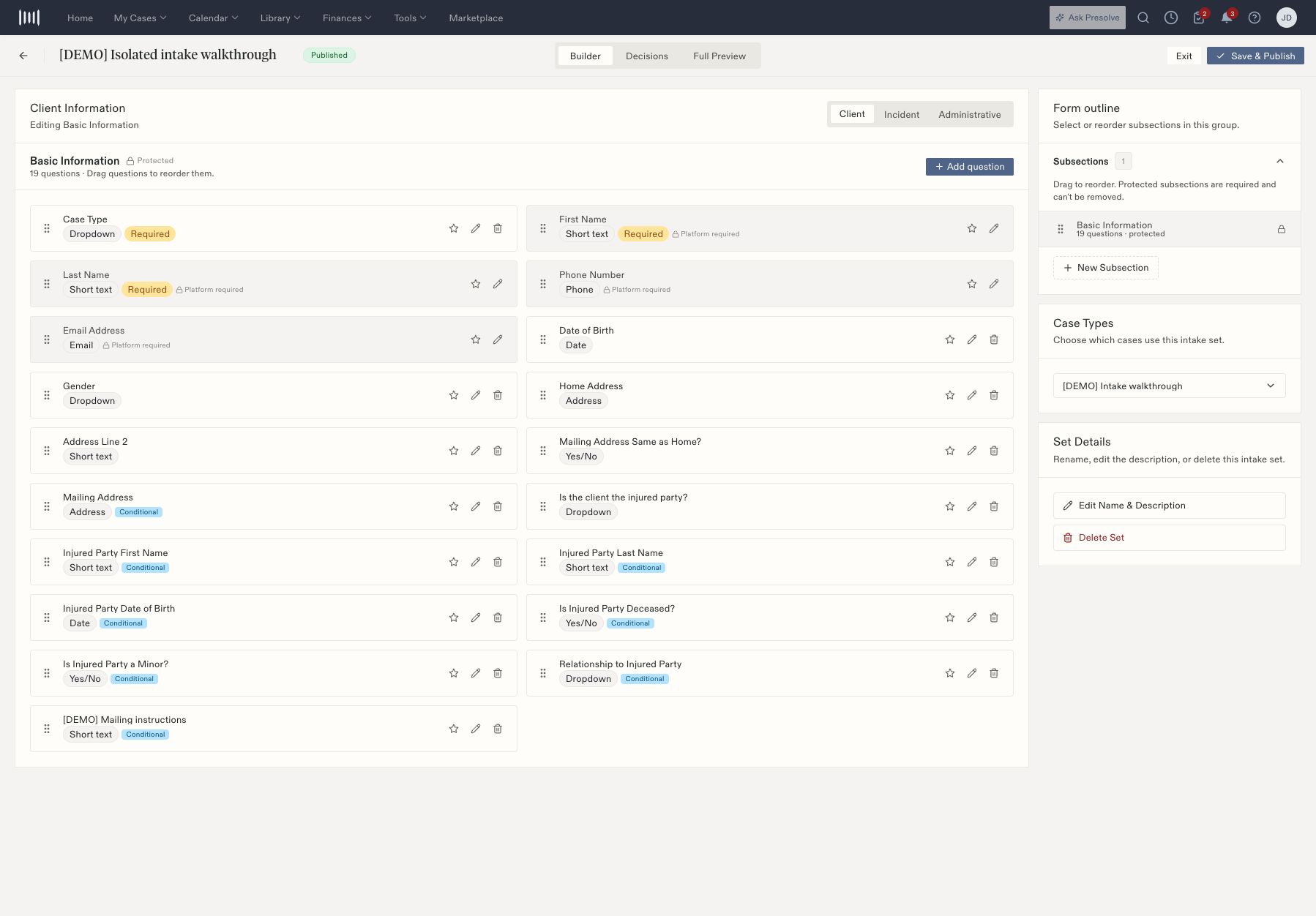Click the New Subsection button
This screenshot has width=1316, height=916.
(1106, 268)
